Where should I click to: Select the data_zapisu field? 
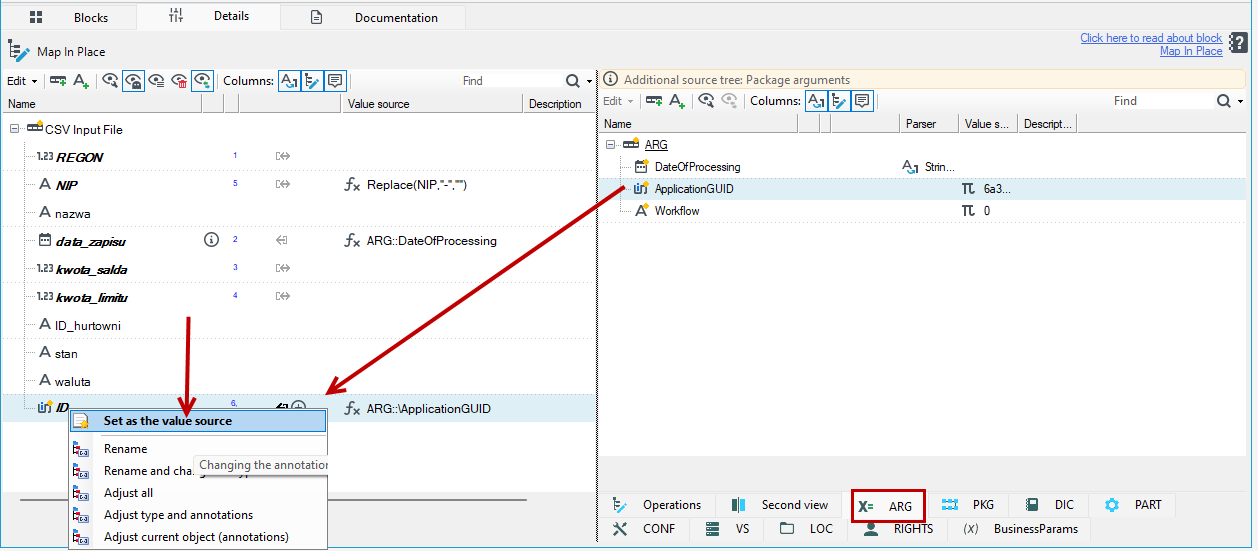pyautogui.click(x=89, y=241)
